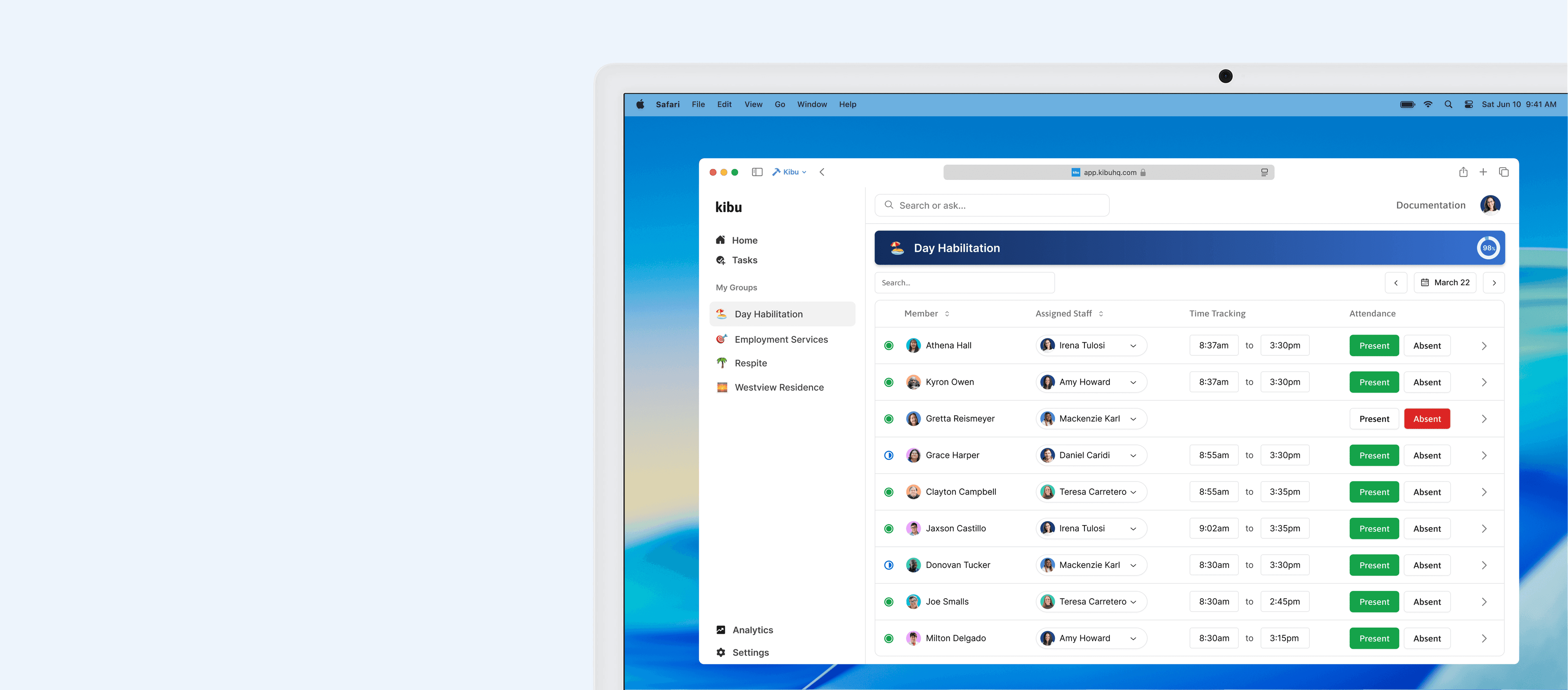Click the kibu logo

pyautogui.click(x=728, y=207)
